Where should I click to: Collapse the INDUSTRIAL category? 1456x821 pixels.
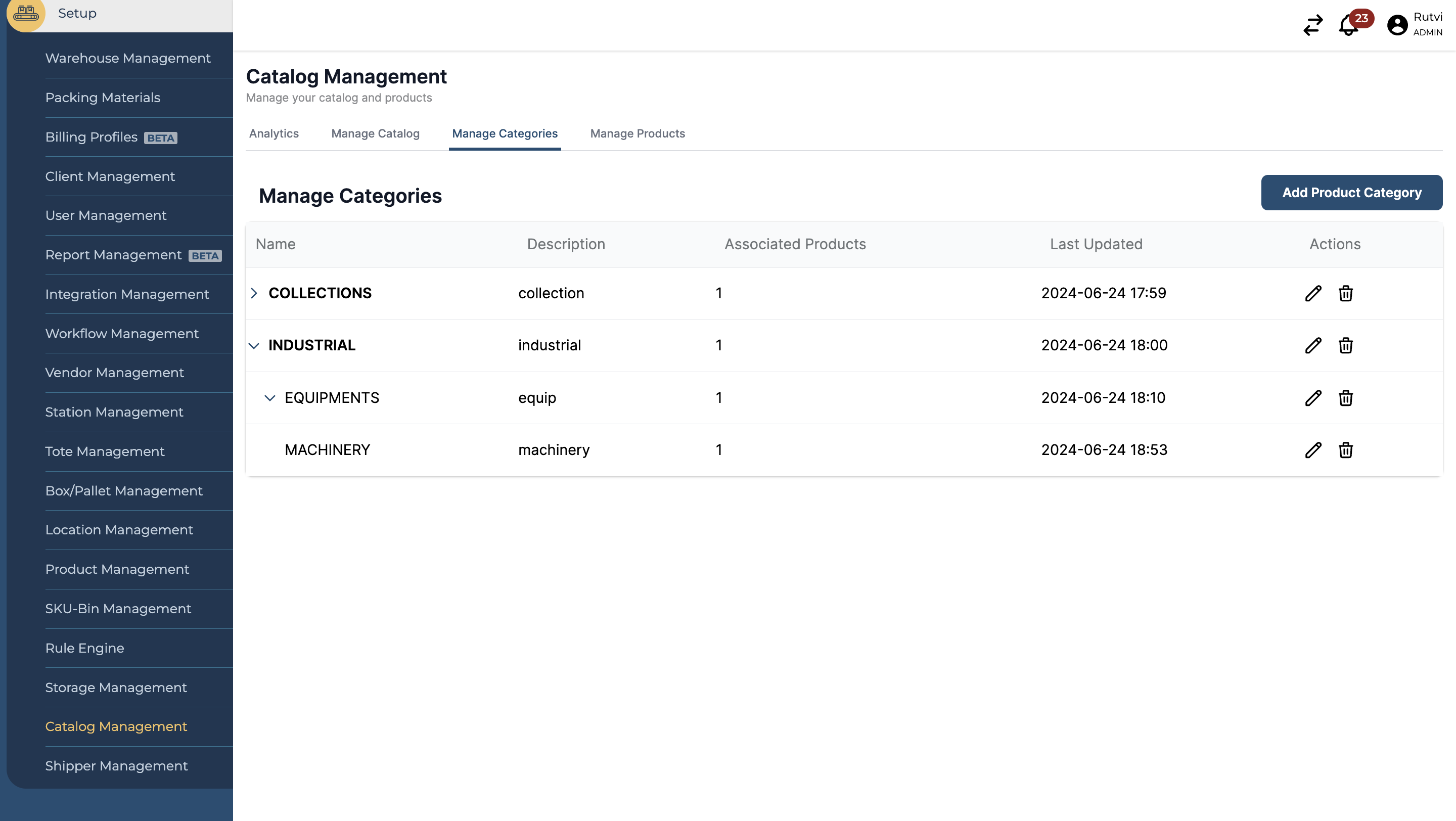254,345
